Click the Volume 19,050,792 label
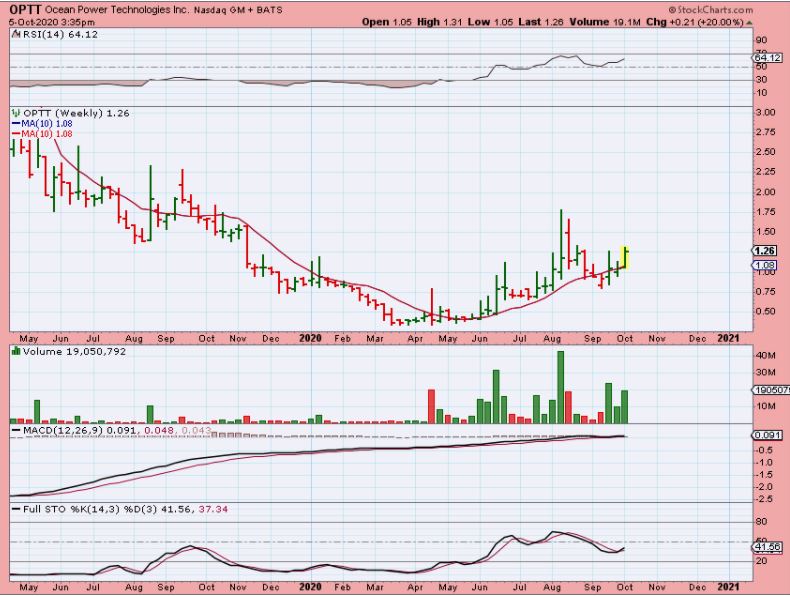The image size is (790, 597). pyautogui.click(x=74, y=351)
